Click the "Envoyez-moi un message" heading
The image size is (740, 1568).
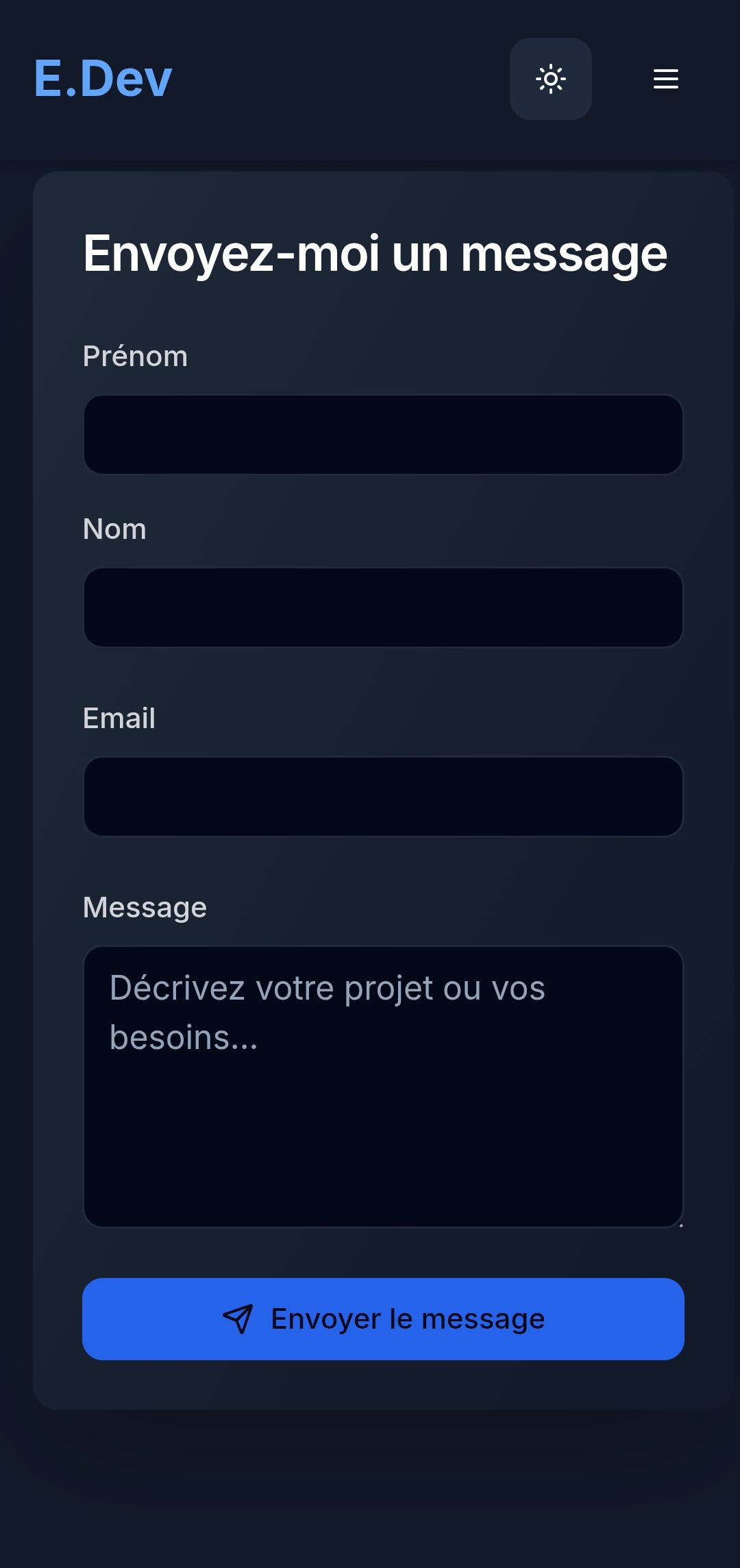[x=375, y=254]
